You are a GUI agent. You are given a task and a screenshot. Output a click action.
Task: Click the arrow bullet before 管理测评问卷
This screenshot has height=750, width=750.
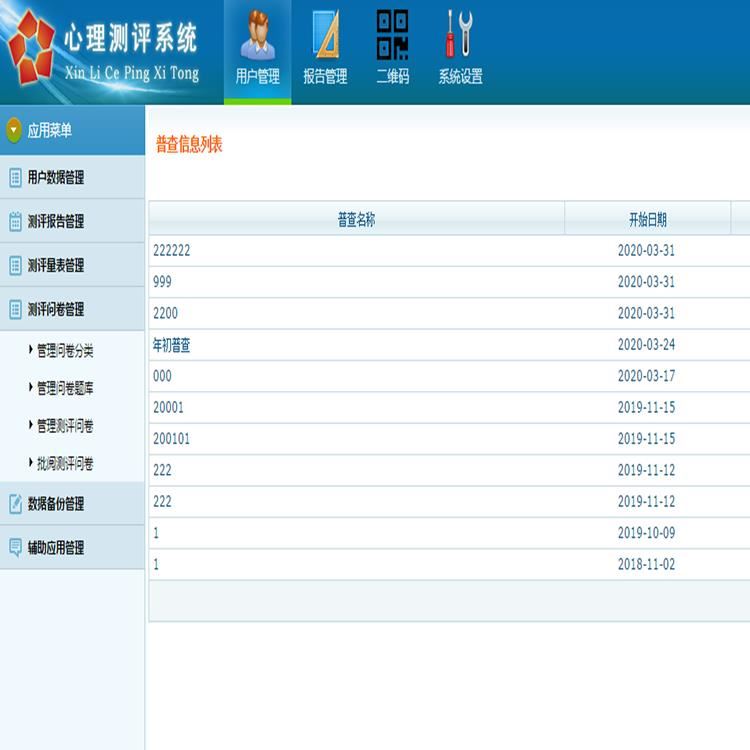[31, 425]
